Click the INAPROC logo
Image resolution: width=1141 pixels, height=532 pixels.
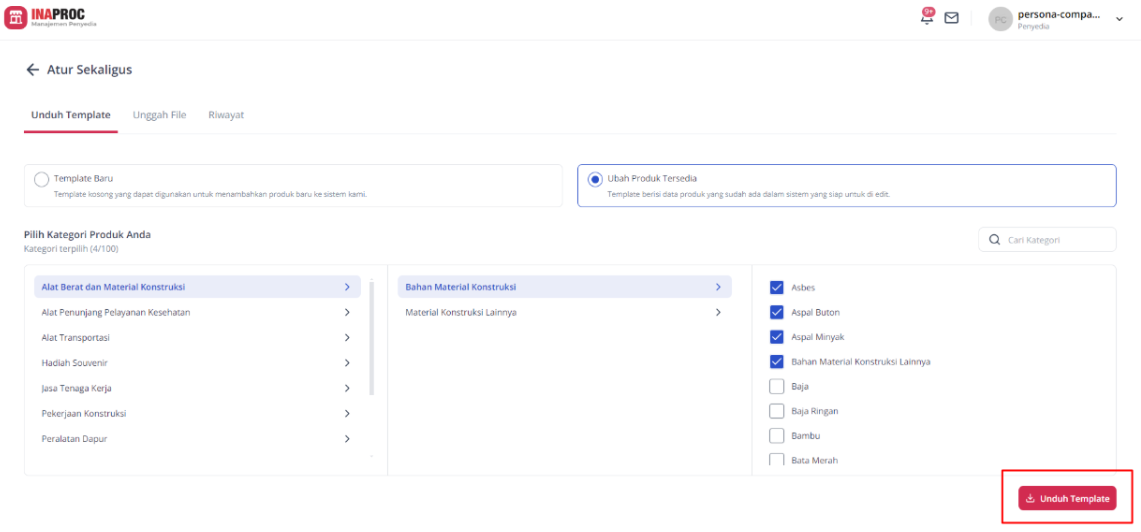point(51,17)
